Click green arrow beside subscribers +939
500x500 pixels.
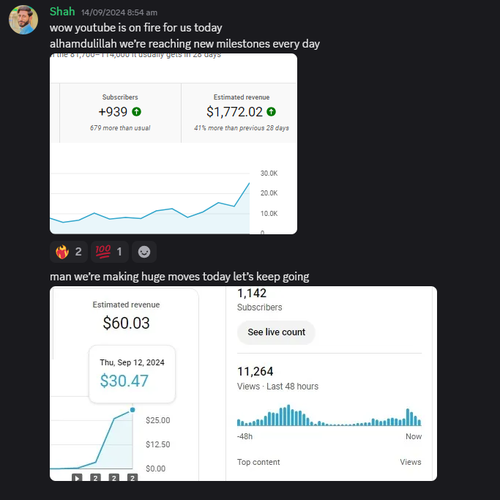coord(137,112)
